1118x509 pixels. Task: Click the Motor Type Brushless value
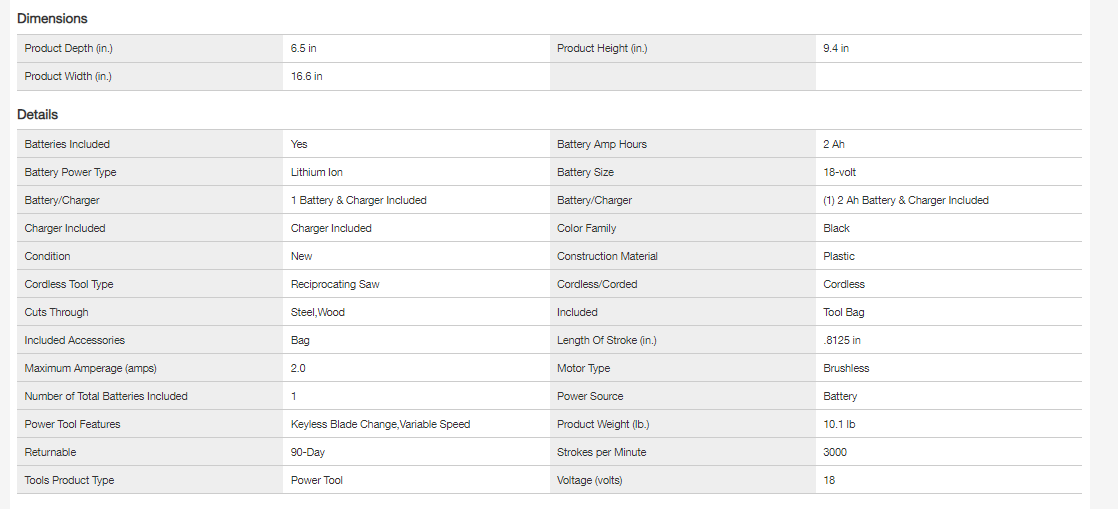[846, 368]
